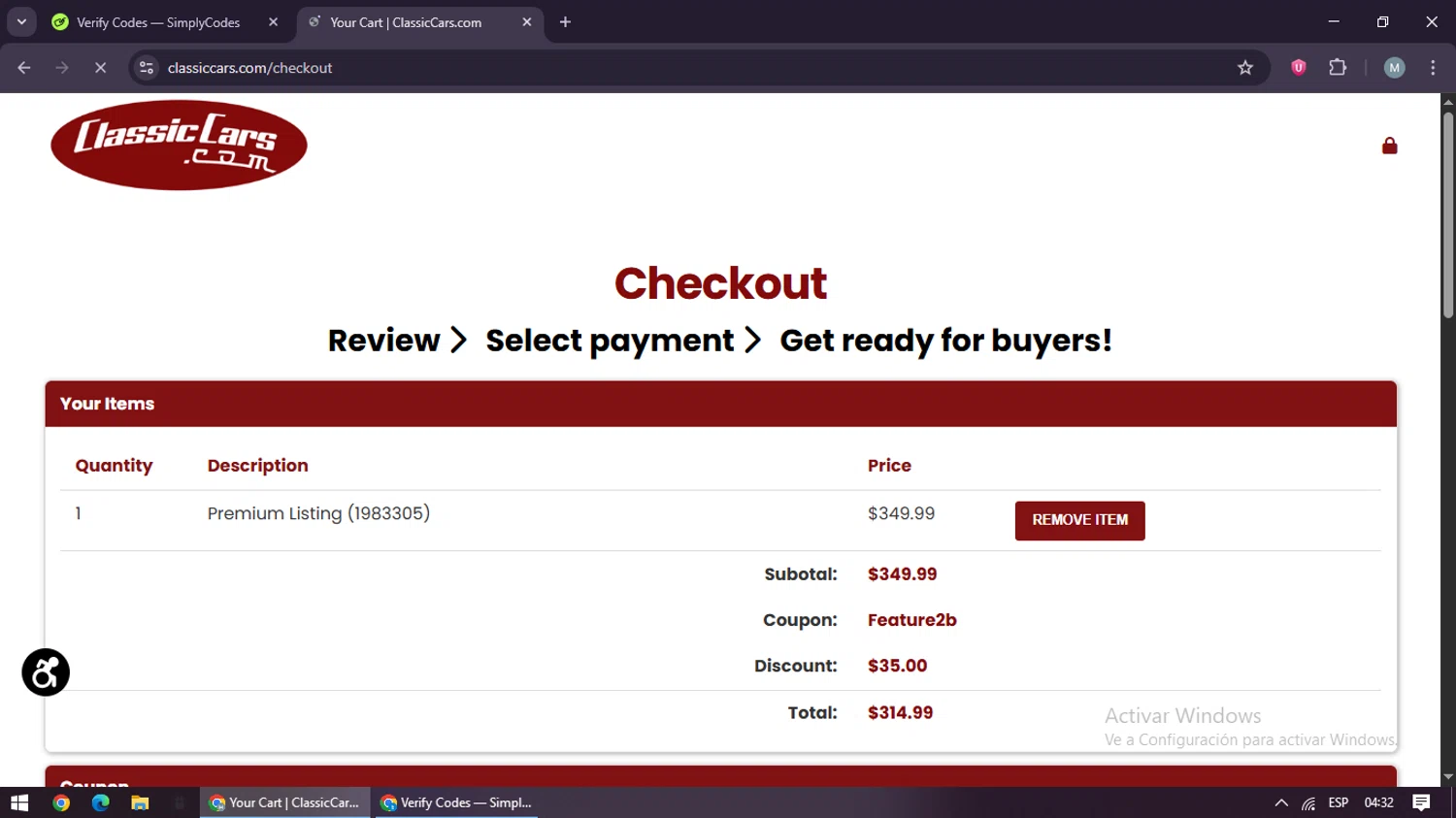Click the Checkout page title
This screenshot has height=818, width=1456.
720,283
